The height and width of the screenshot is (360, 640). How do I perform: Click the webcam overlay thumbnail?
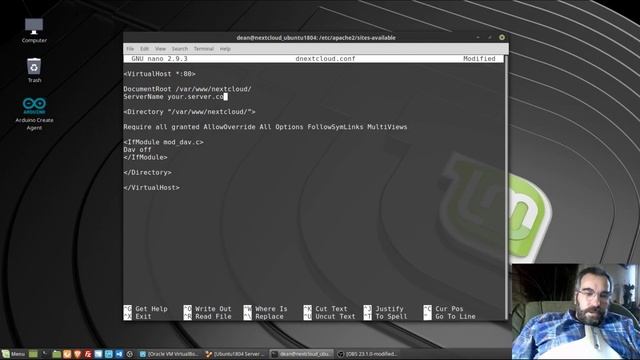click(x=576, y=311)
